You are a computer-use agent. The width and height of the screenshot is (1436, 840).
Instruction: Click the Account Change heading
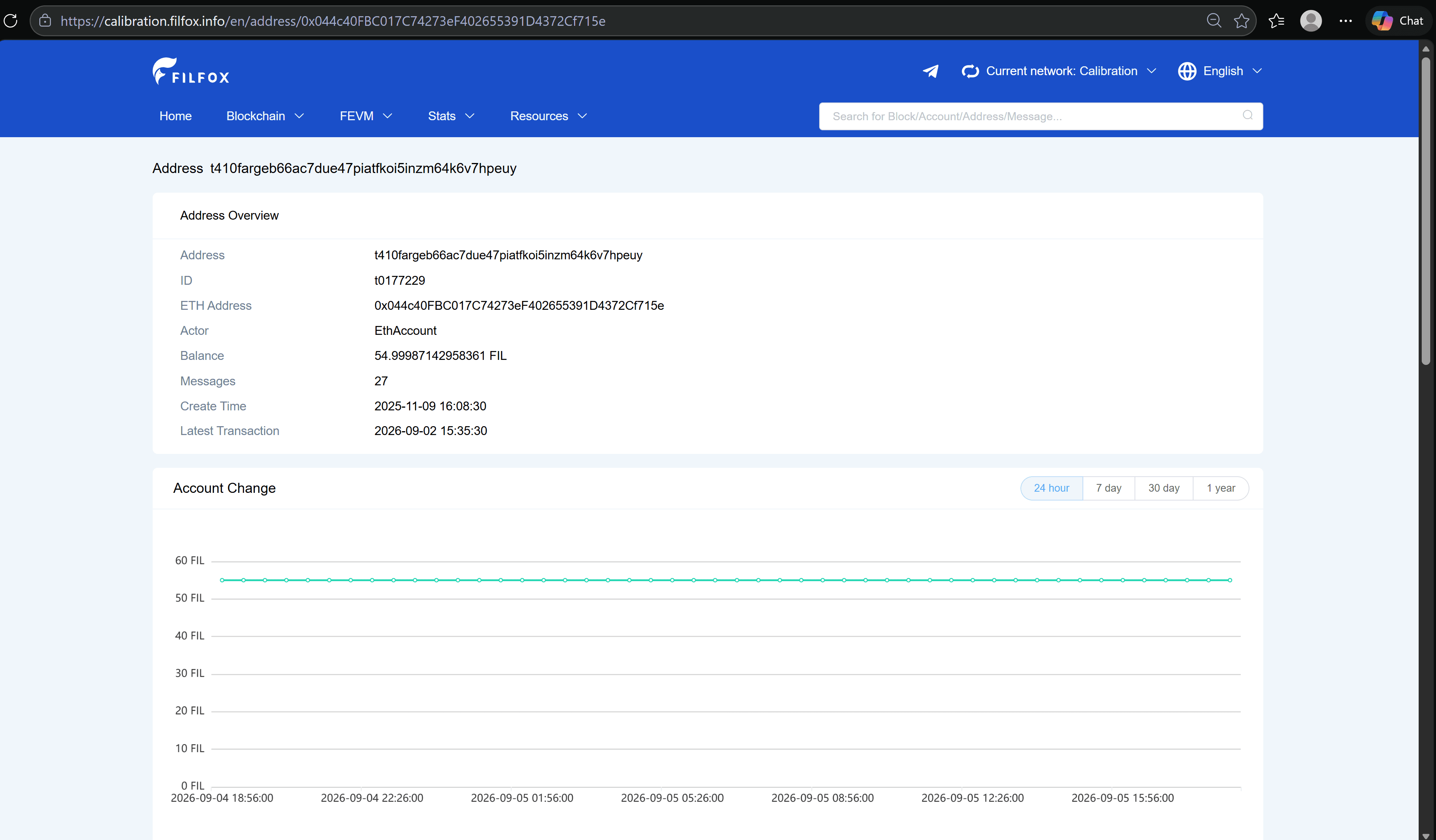pos(224,489)
